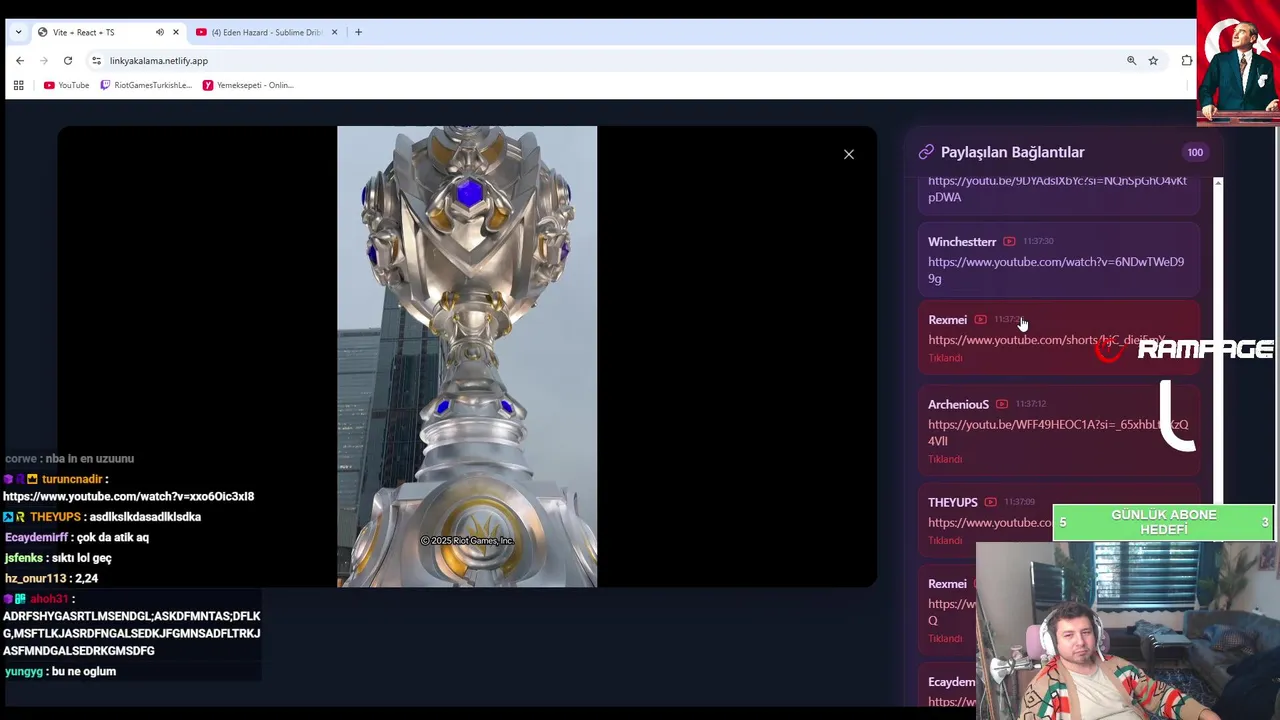Open the Chrome apps grid icon
Viewport: 1280px width, 720px height.
tap(18, 85)
